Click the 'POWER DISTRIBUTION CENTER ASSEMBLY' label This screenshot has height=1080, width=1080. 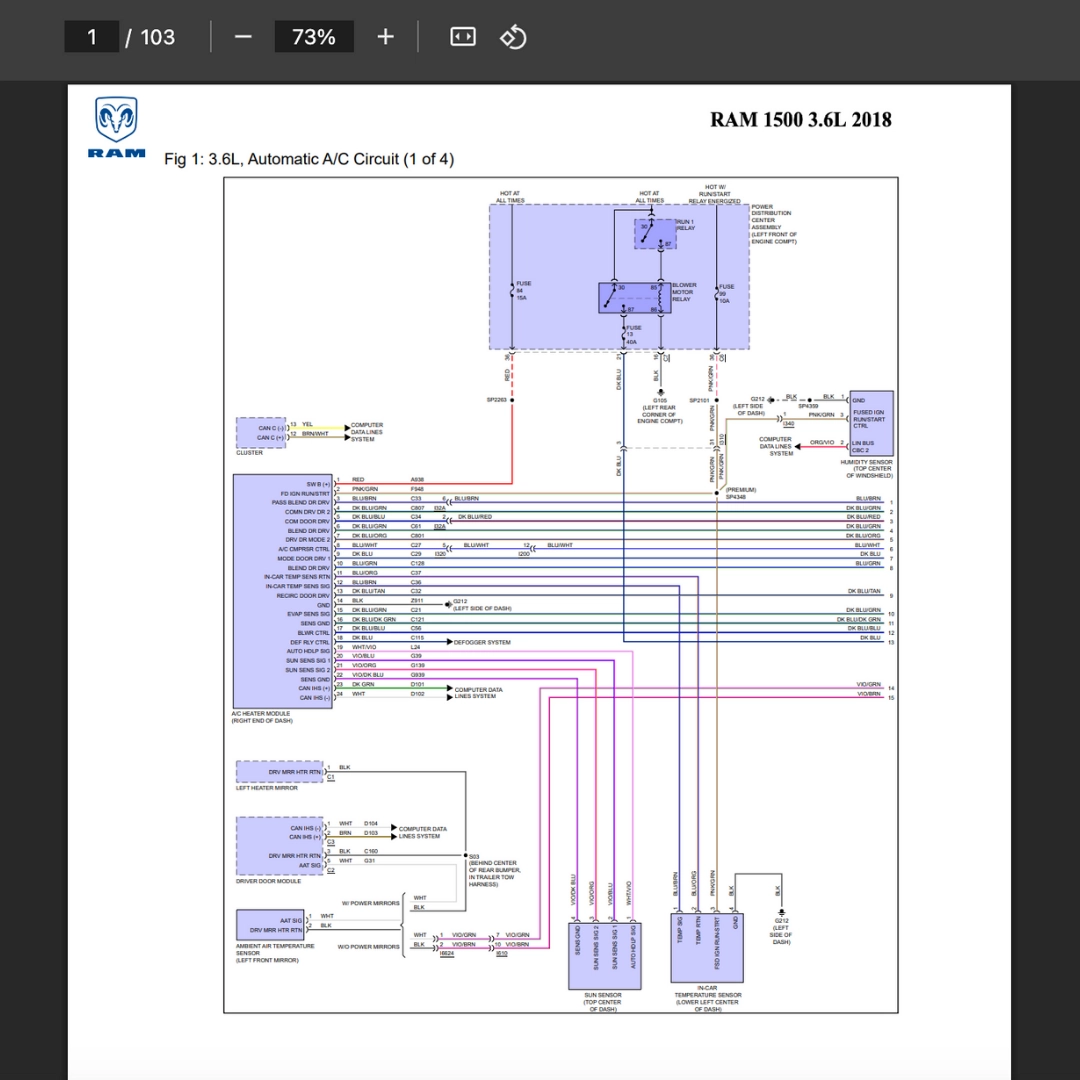coord(773,224)
